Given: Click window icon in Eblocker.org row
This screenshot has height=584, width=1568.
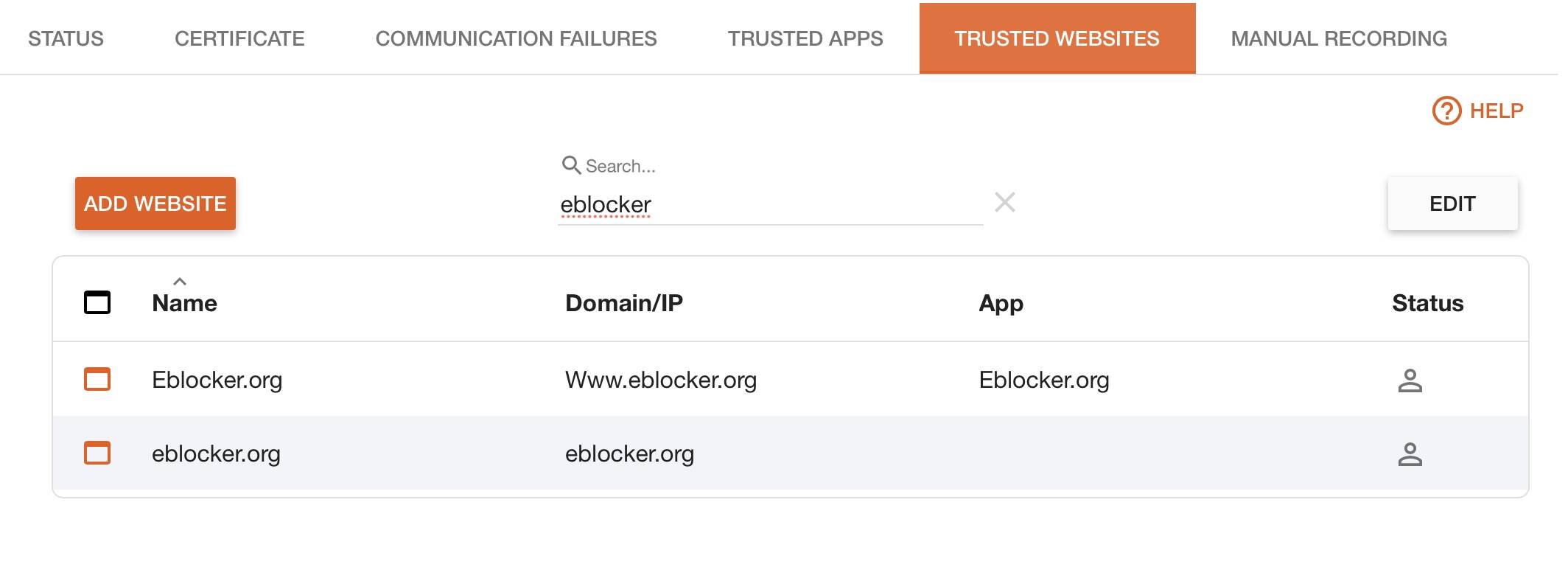Looking at the screenshot, I should (x=97, y=379).
